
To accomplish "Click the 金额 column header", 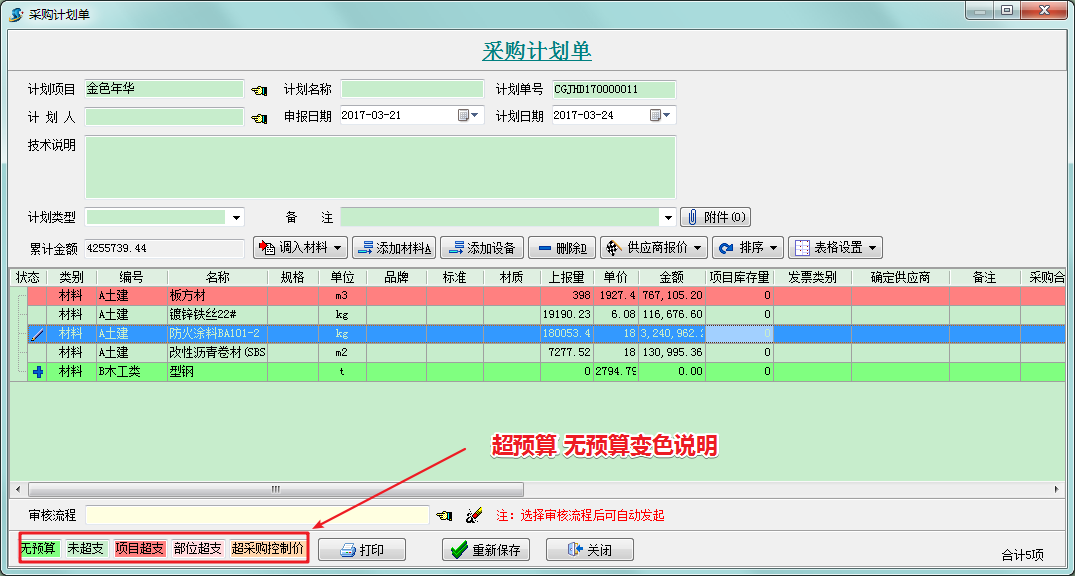I will [x=671, y=278].
